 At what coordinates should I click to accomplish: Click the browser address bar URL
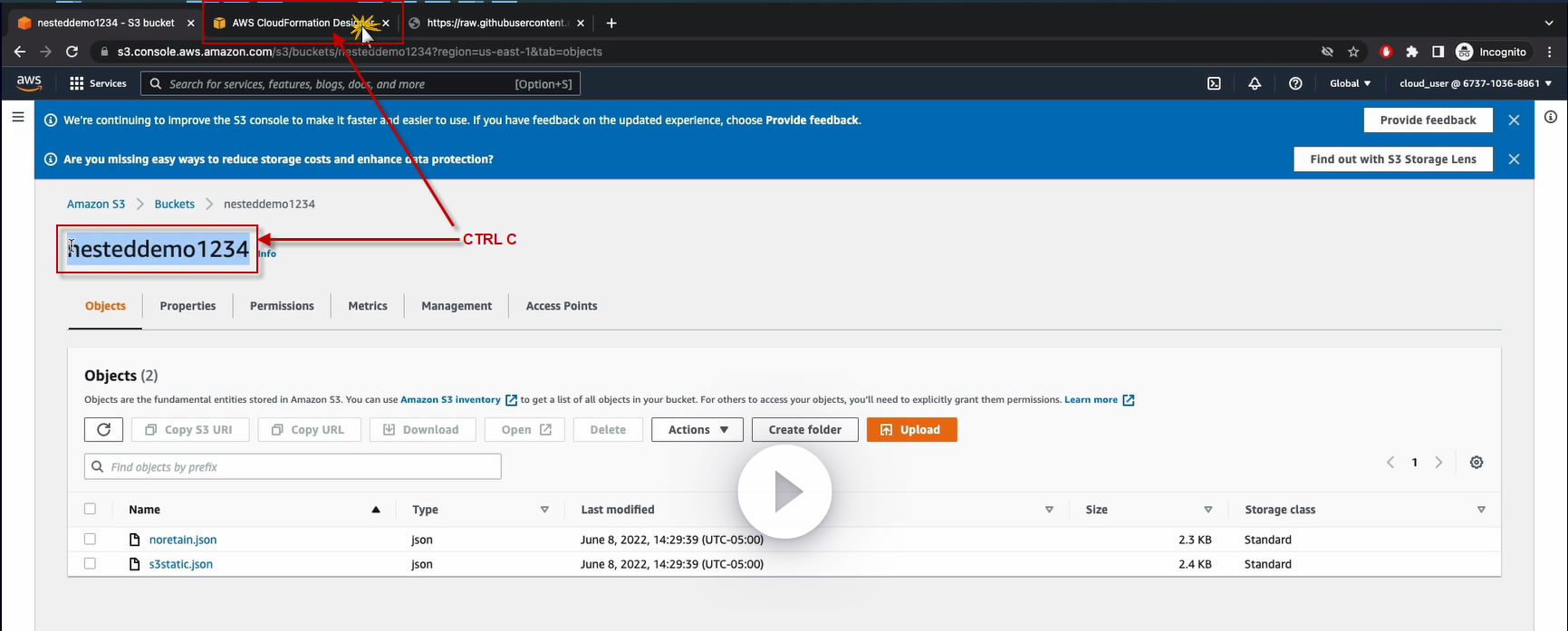tap(360, 52)
